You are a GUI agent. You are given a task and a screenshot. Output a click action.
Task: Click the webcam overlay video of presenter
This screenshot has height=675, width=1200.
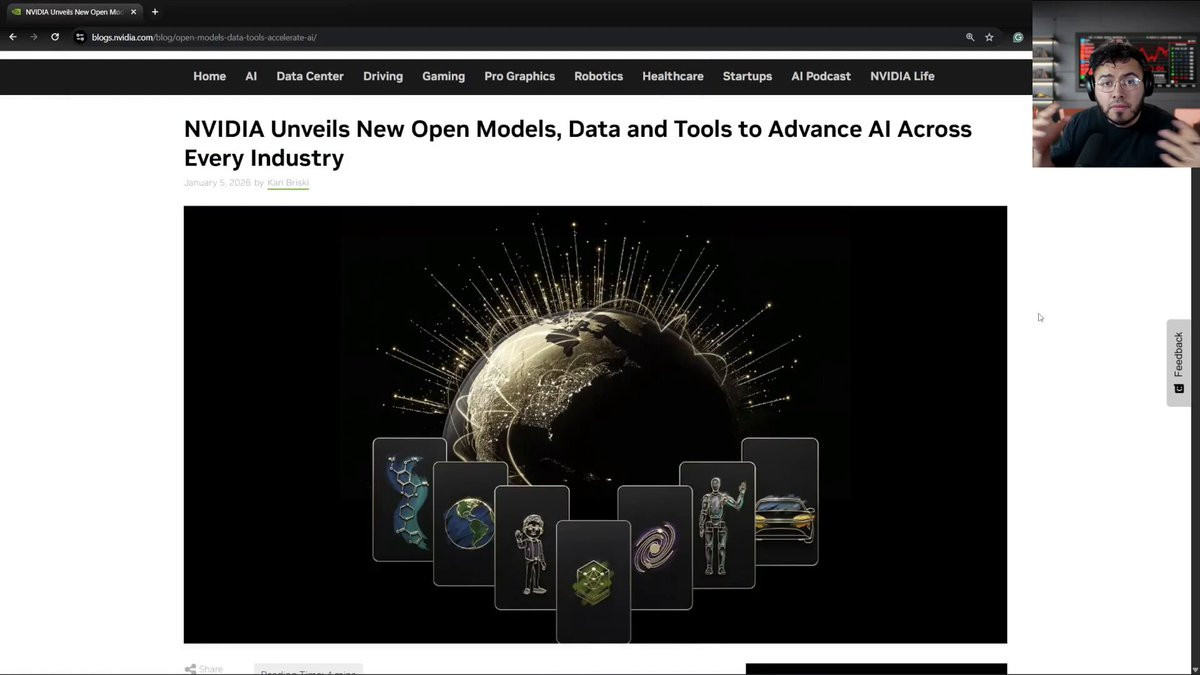click(x=1116, y=84)
